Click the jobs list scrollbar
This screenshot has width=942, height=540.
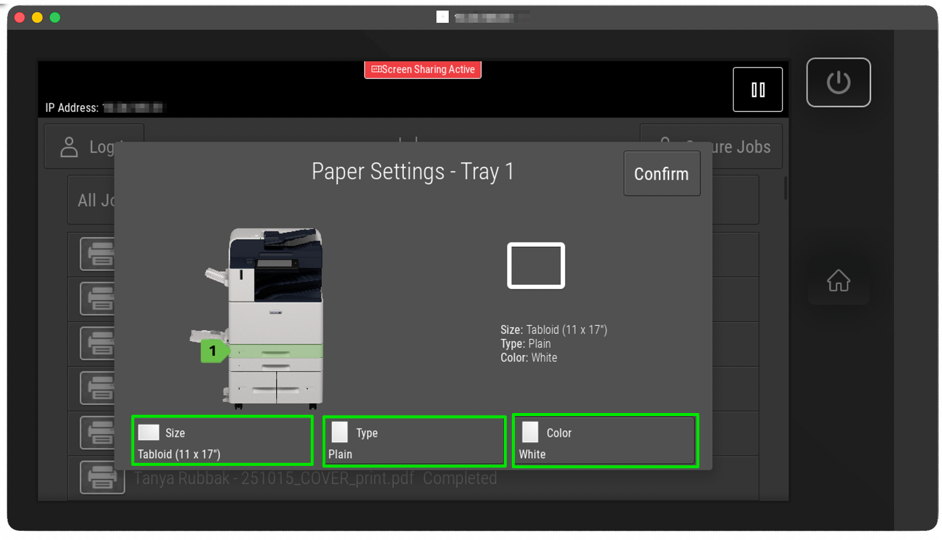coord(785,188)
